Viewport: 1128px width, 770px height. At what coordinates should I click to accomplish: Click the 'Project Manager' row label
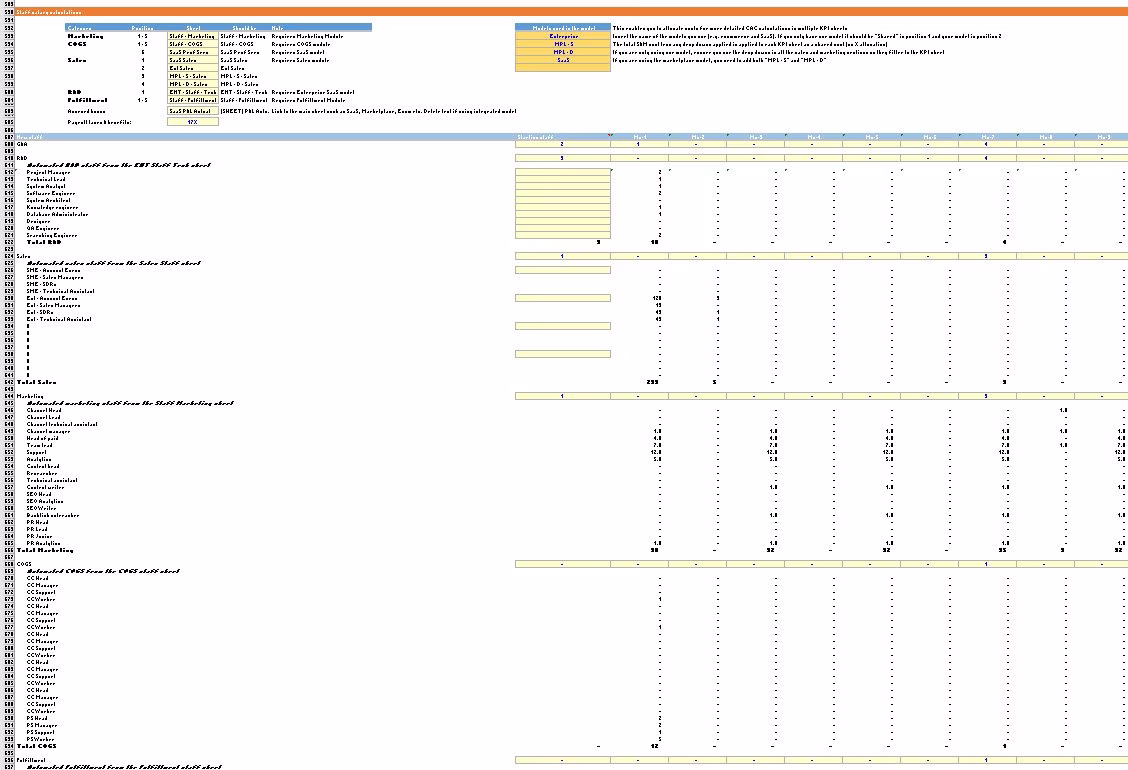(x=48, y=172)
